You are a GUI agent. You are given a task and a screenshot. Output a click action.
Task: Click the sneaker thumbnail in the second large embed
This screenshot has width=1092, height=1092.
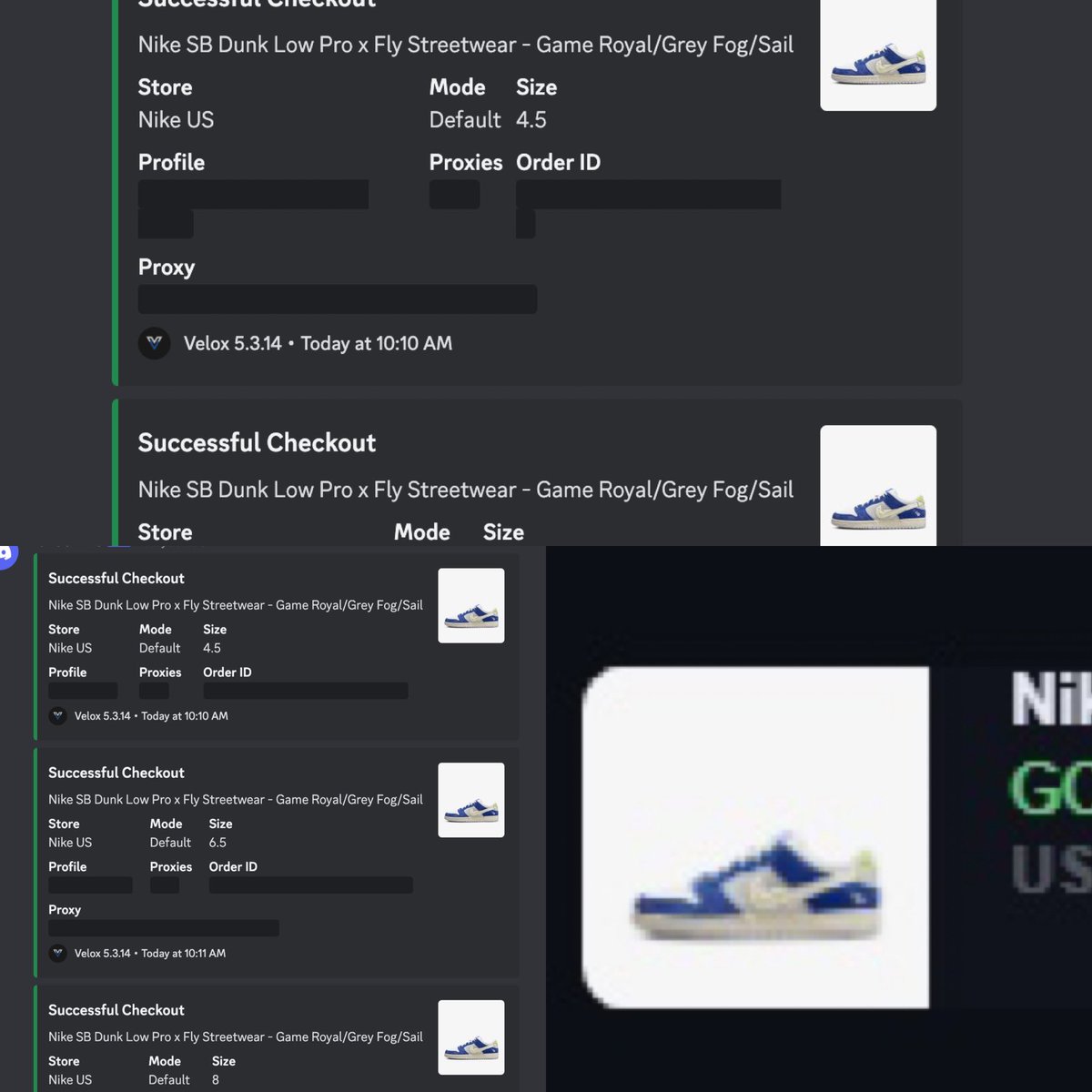(x=877, y=486)
